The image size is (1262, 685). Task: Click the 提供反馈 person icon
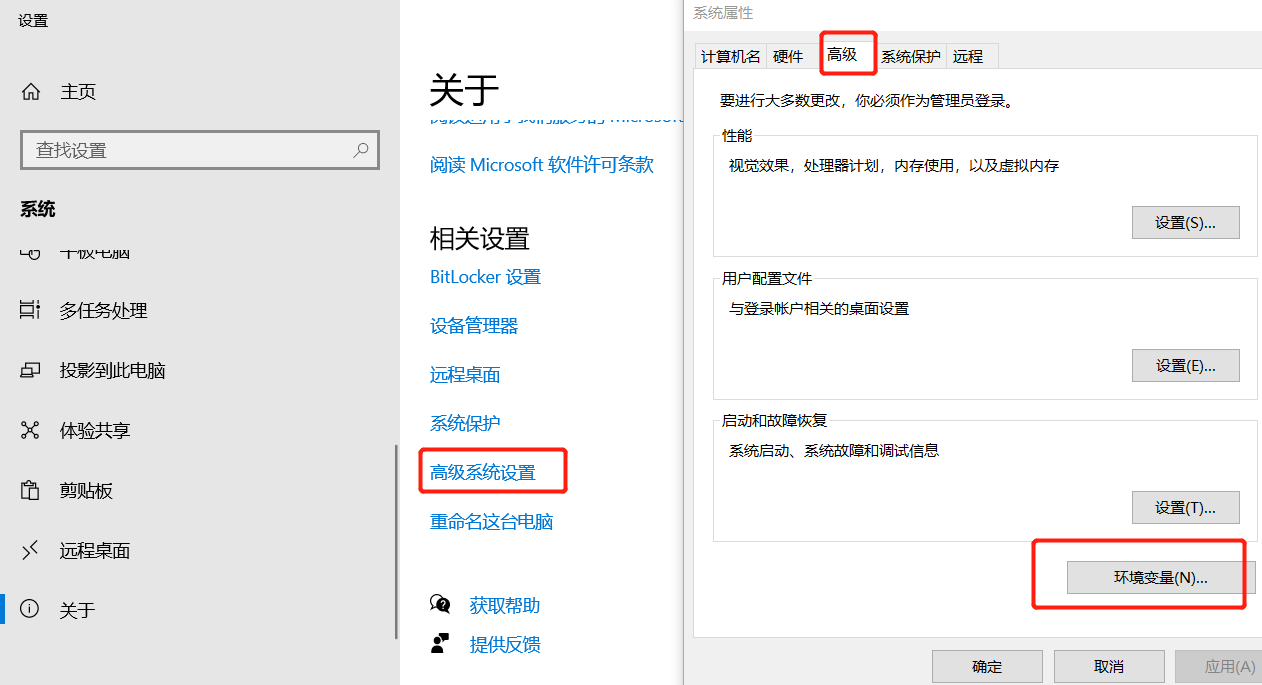pyautogui.click(x=440, y=643)
